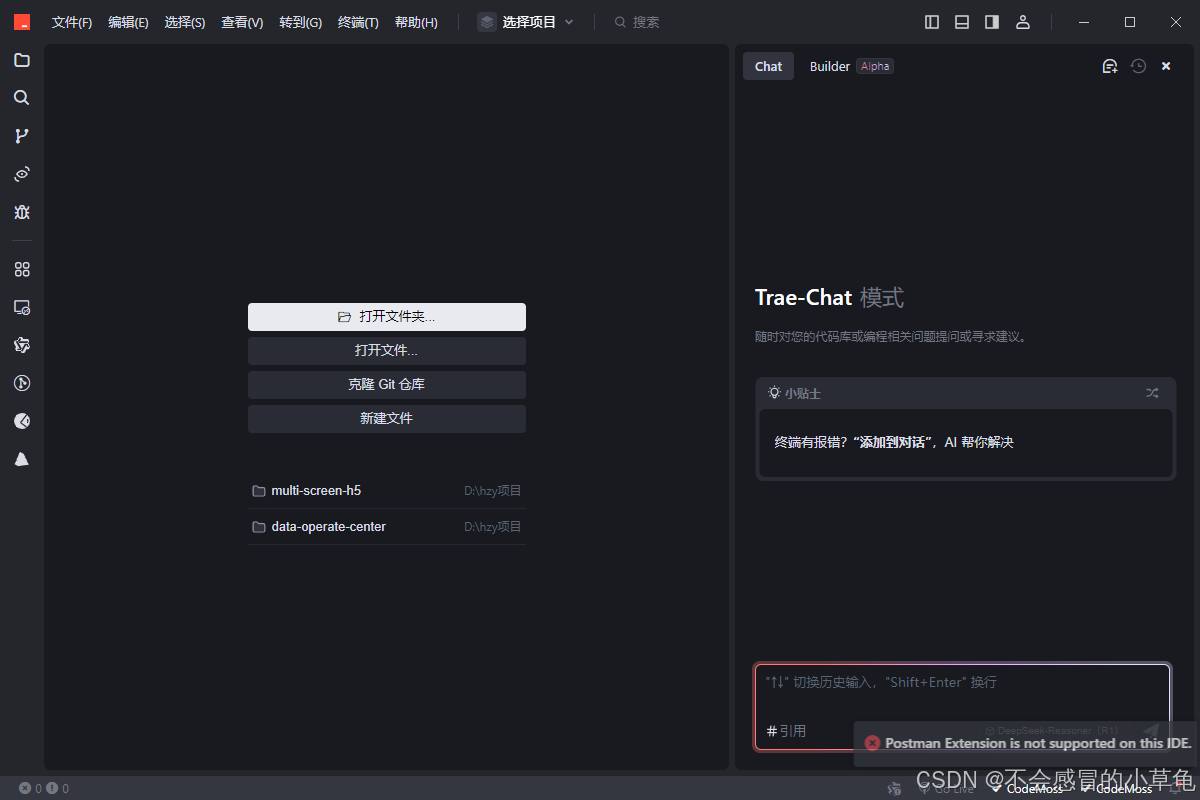Open the Run and Debug bug icon

tap(21, 212)
